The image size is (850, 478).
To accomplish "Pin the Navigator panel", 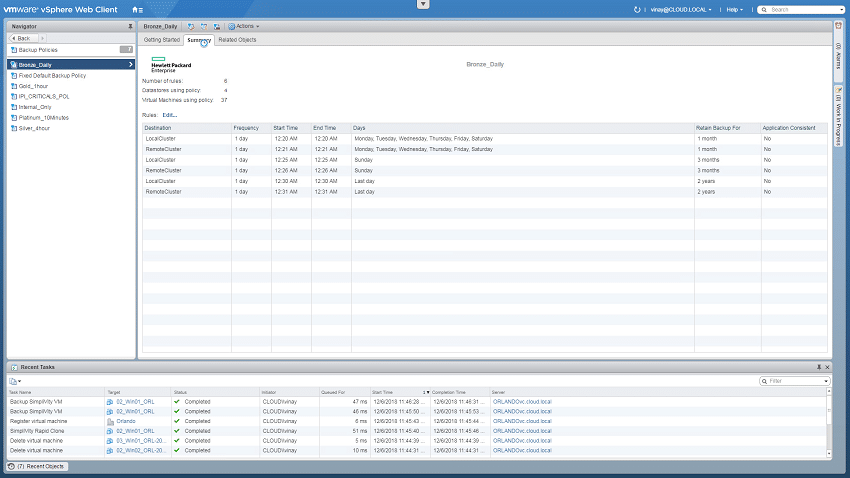I will (x=130, y=26).
